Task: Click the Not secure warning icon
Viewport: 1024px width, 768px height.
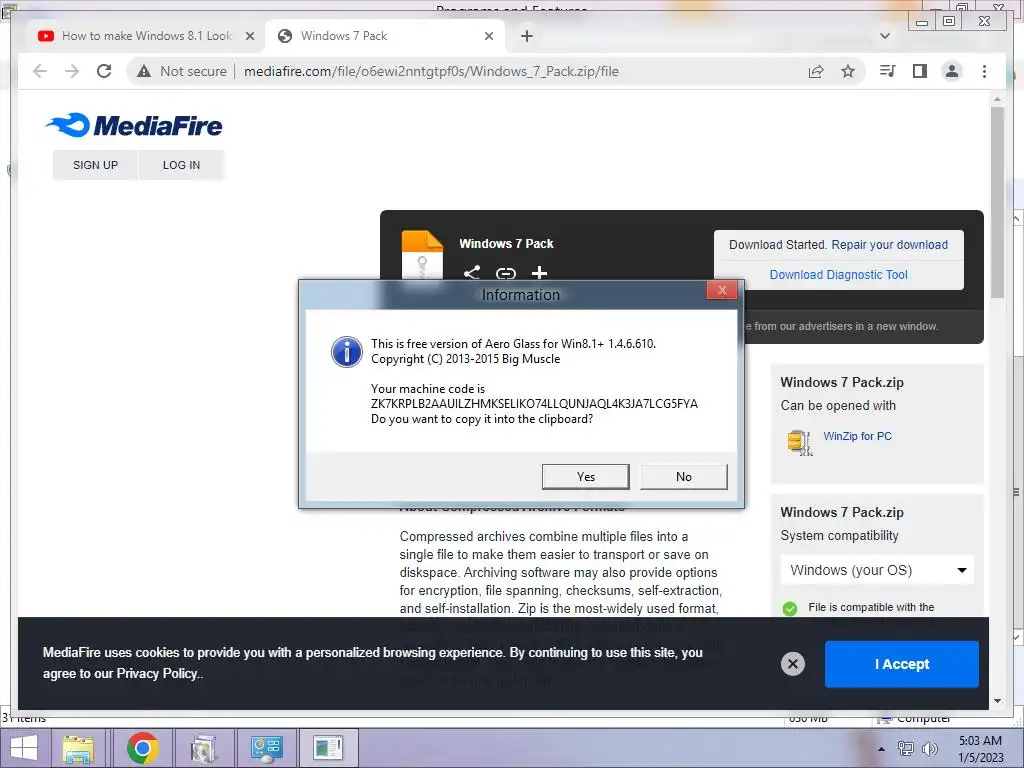Action: tap(144, 71)
